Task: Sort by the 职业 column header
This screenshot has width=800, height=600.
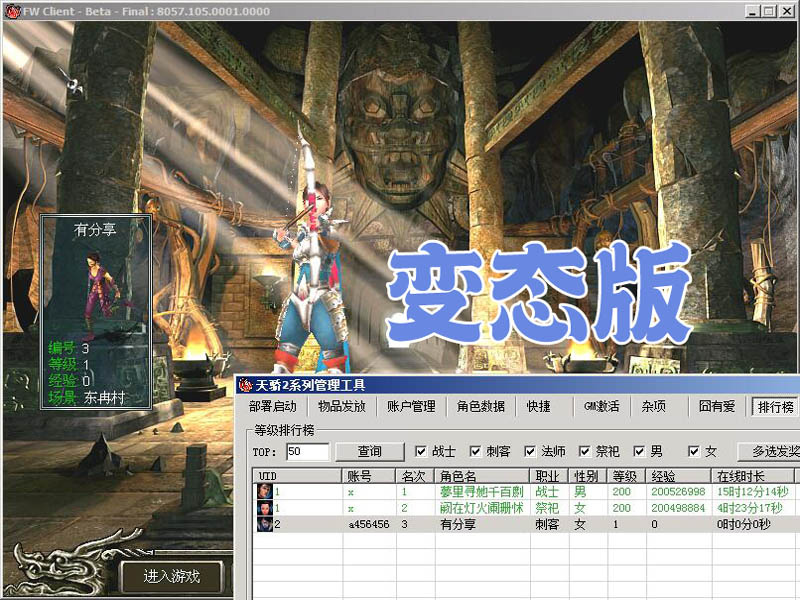Action: pyautogui.click(x=549, y=476)
